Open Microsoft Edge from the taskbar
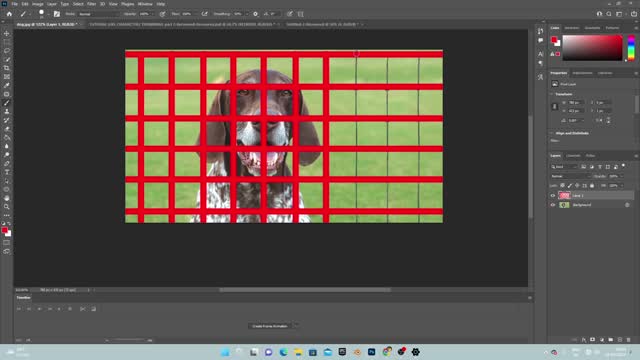Viewport: 640px width, 360px height. pyautogui.click(x=283, y=352)
